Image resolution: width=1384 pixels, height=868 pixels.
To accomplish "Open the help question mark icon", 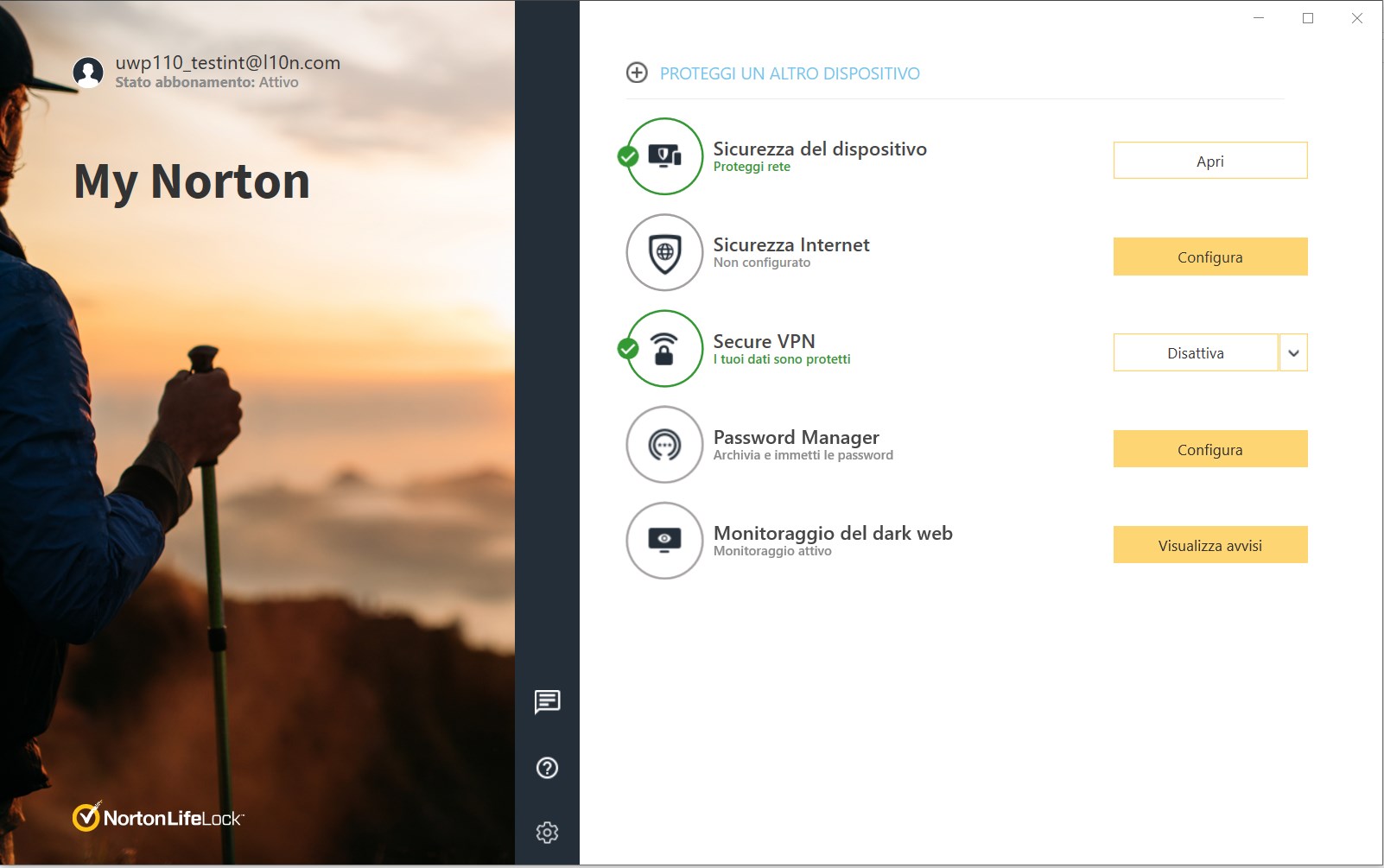I will tap(547, 768).
